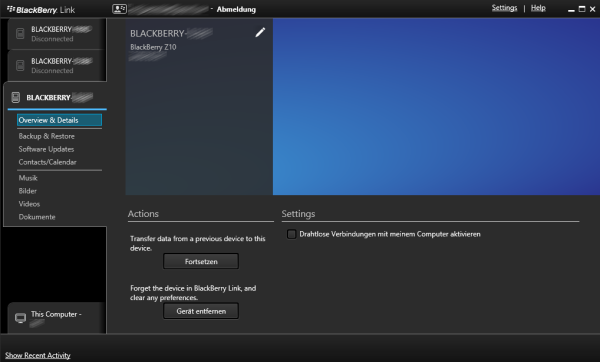The width and height of the screenshot is (600, 362).
Task: Select Videos in the sidebar
Action: [x=29, y=204]
